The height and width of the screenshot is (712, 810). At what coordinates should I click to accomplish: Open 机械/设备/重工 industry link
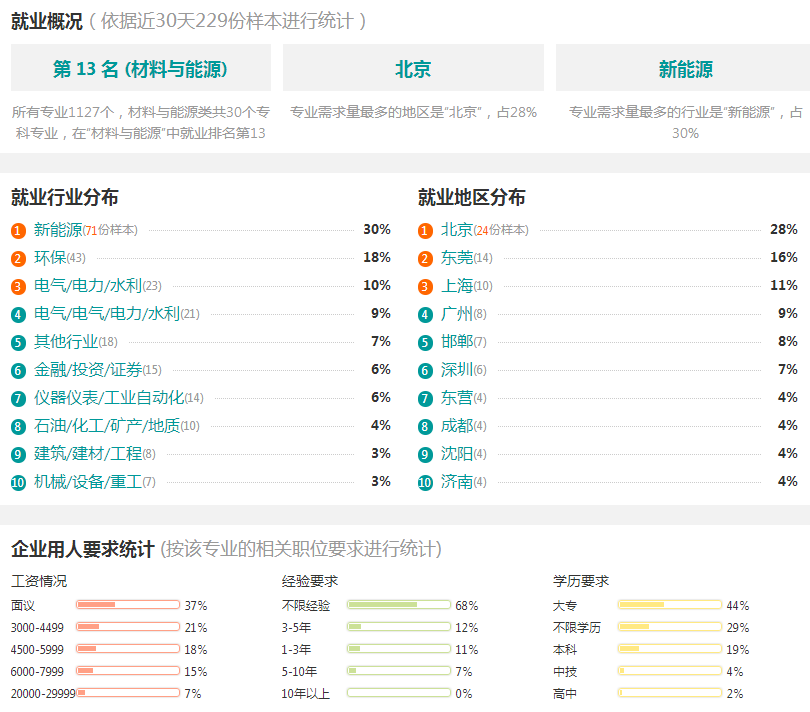pos(88,482)
